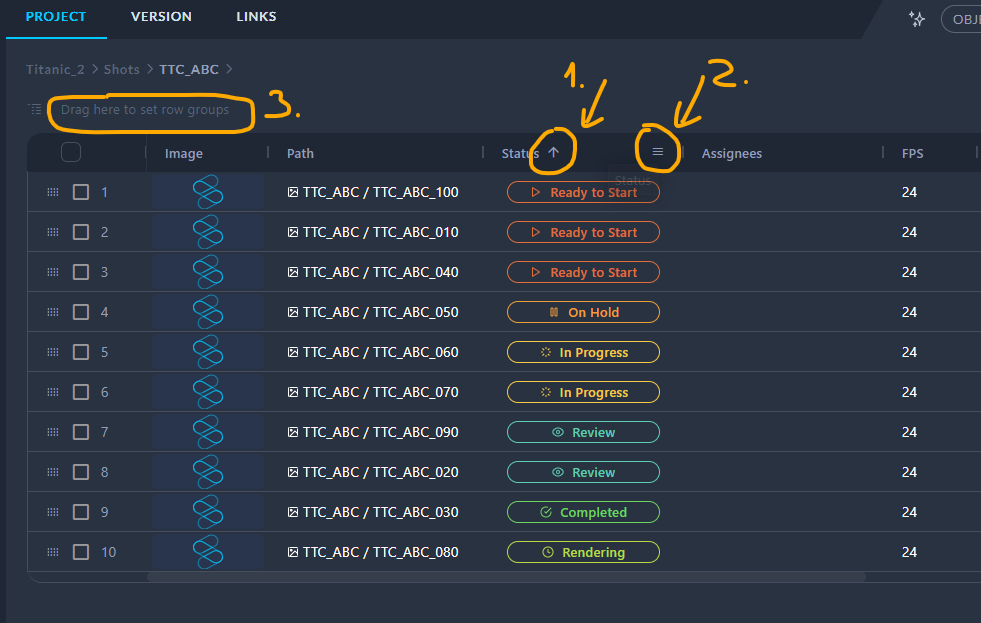Click the drag handle of row 10
Image resolution: width=981 pixels, height=623 pixels.
(53, 552)
